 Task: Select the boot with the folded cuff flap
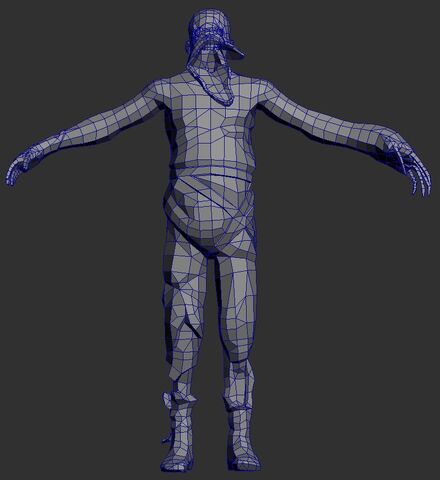click(179, 430)
